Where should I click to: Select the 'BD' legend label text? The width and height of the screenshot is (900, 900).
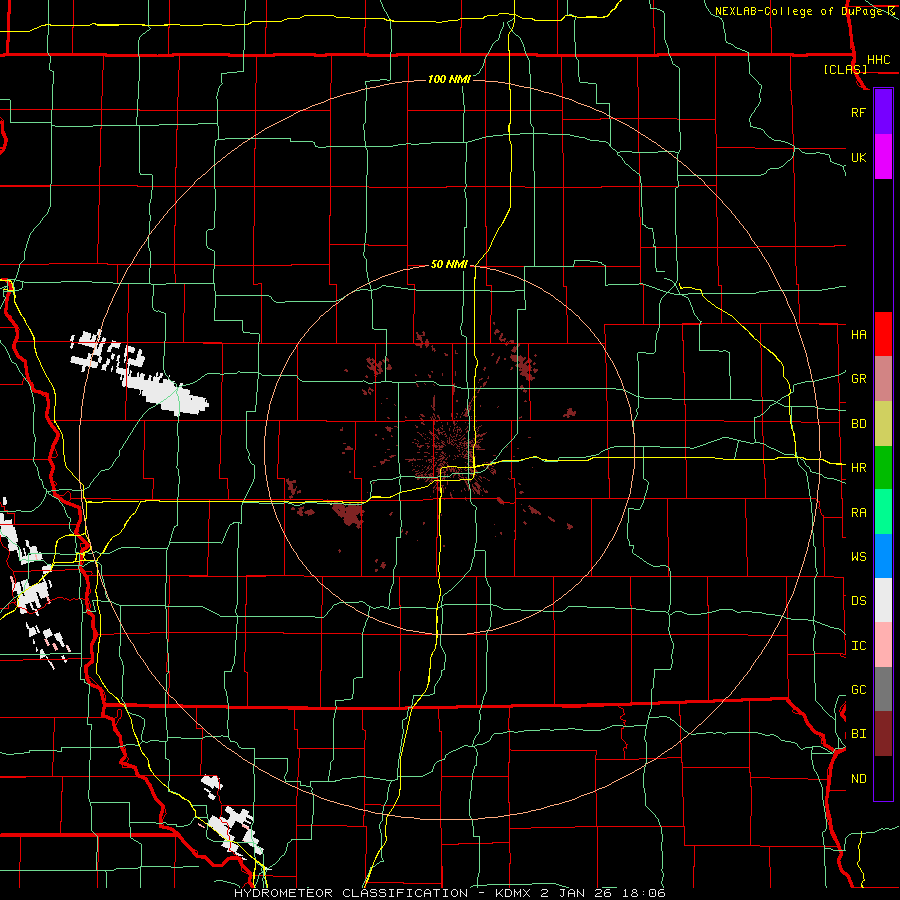point(858,424)
